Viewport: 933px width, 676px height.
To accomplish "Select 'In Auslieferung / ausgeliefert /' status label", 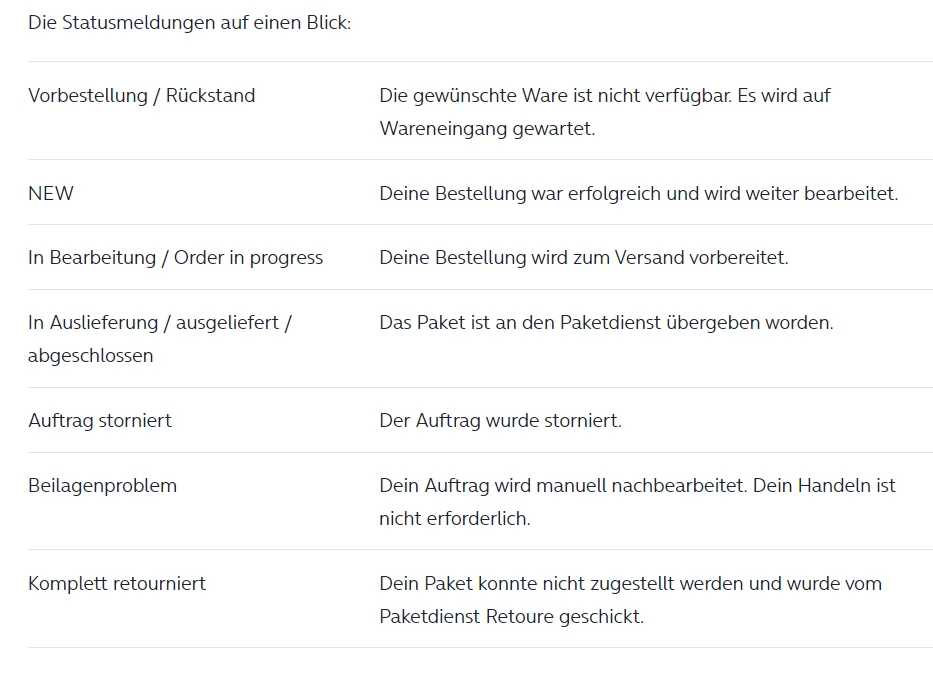I will tap(159, 323).
